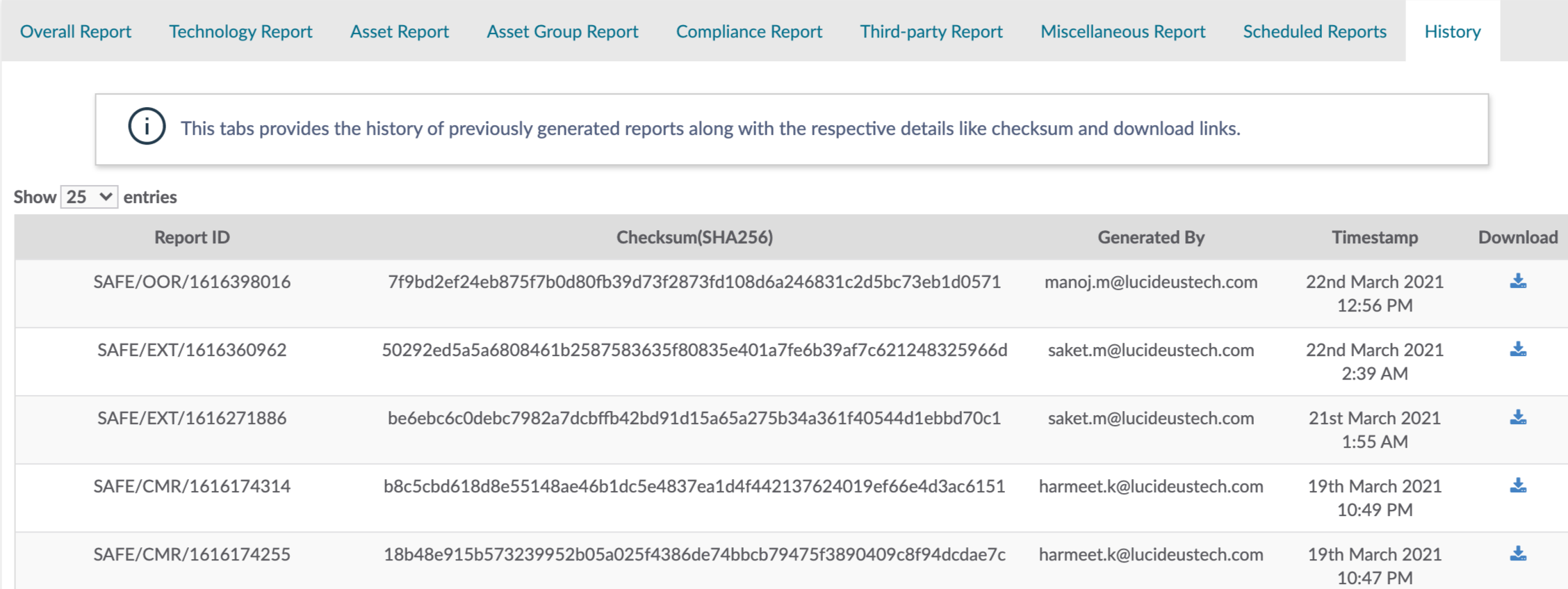Select the History tab
The height and width of the screenshot is (589, 1568).
click(1453, 31)
